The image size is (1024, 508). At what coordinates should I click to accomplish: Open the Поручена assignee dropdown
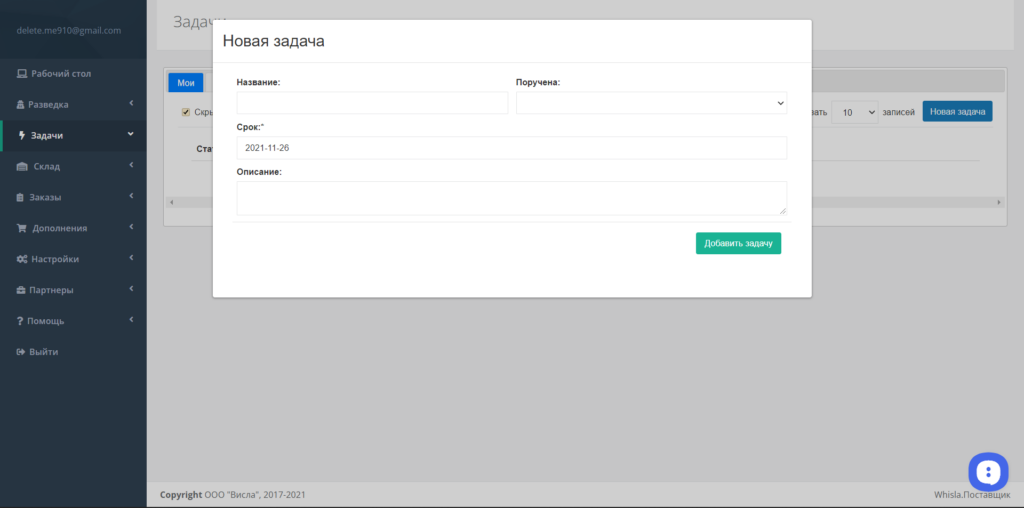click(651, 103)
